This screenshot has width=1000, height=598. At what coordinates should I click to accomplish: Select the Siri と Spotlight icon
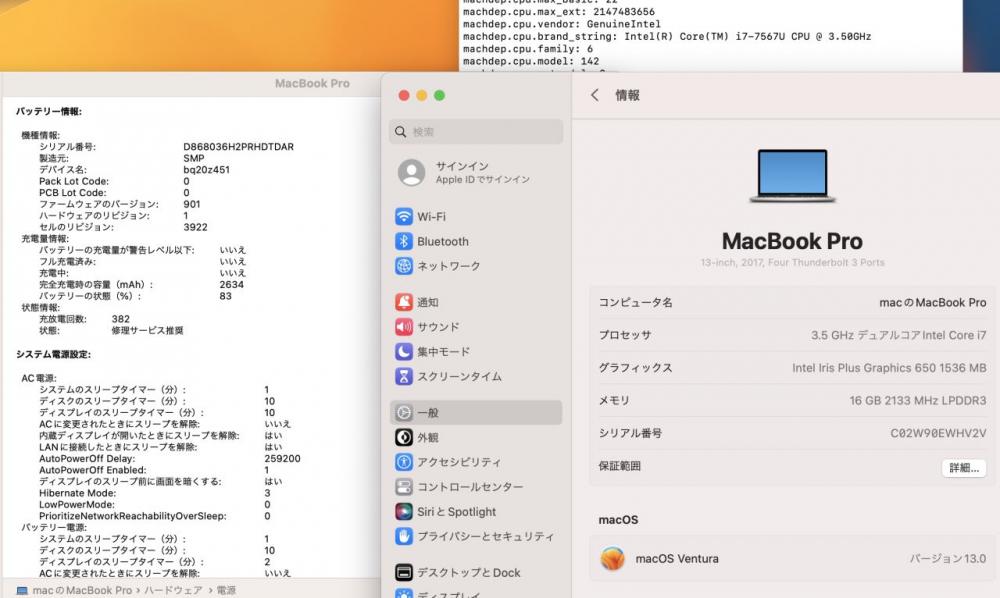pyautogui.click(x=404, y=511)
